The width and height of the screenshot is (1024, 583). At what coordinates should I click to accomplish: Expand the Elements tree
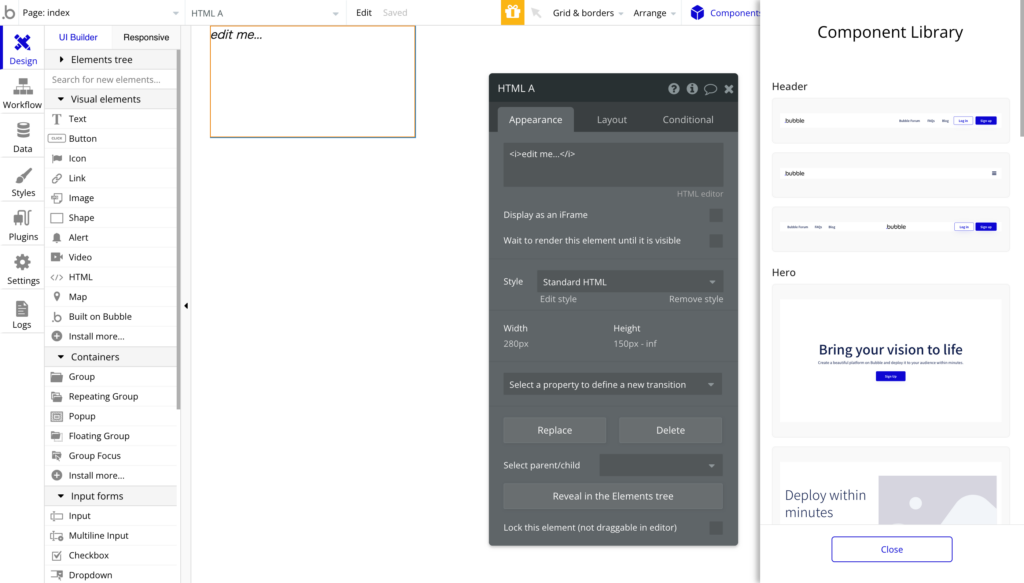coord(61,59)
